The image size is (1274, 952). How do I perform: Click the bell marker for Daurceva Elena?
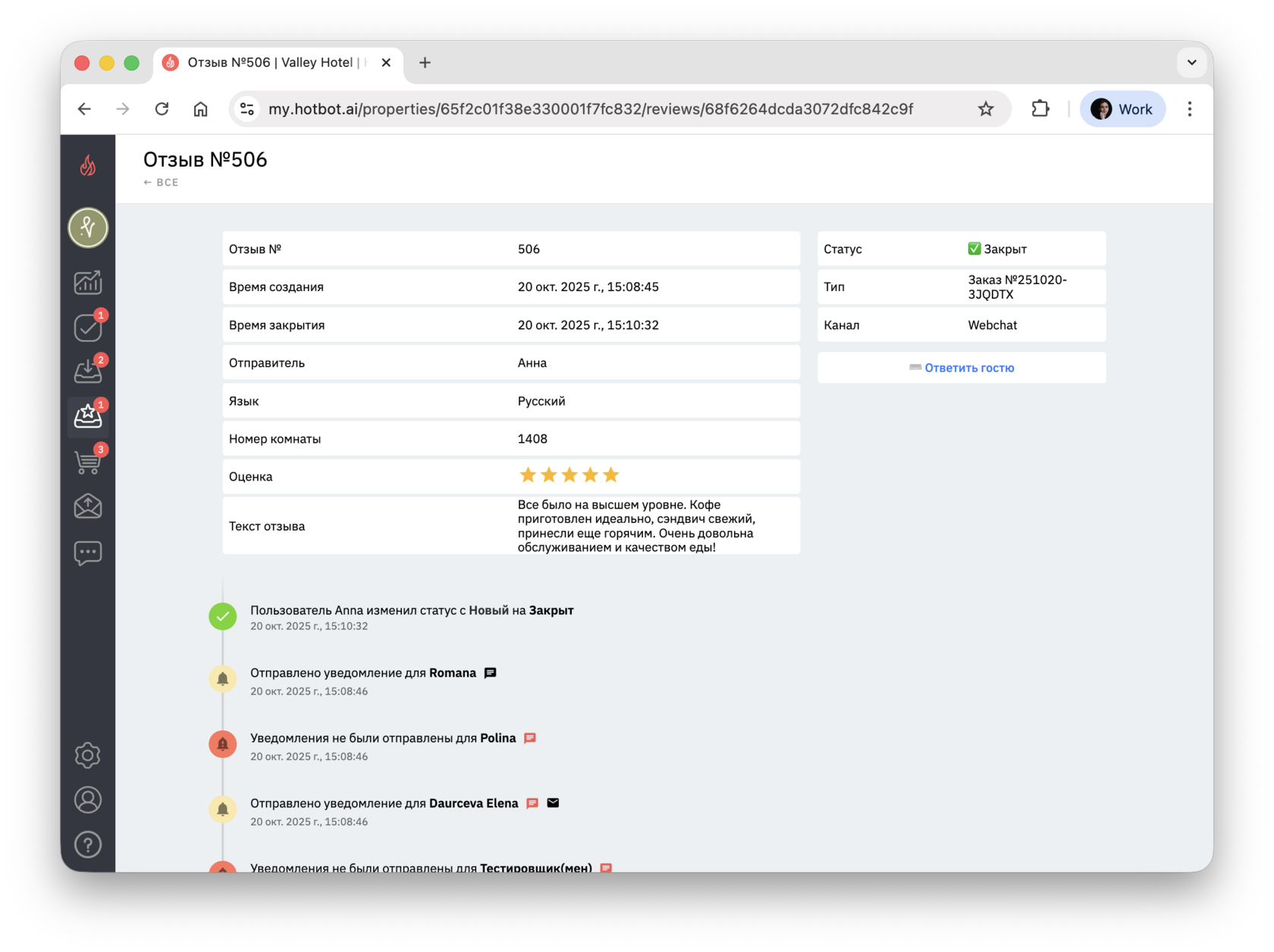223,809
